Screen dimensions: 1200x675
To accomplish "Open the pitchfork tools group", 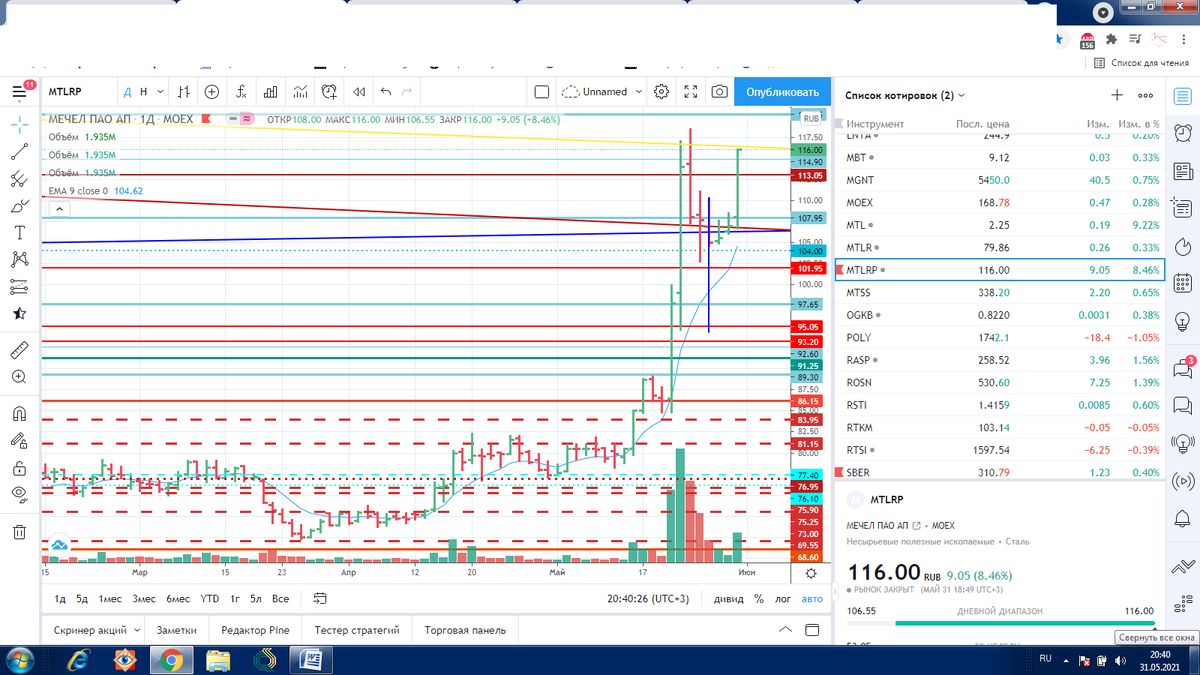I will click(x=19, y=180).
